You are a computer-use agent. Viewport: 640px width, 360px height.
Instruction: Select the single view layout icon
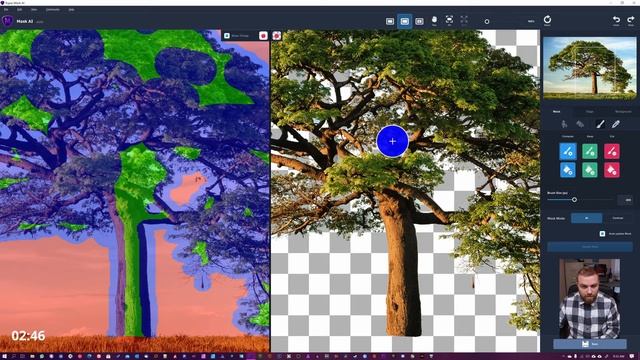tap(390, 21)
